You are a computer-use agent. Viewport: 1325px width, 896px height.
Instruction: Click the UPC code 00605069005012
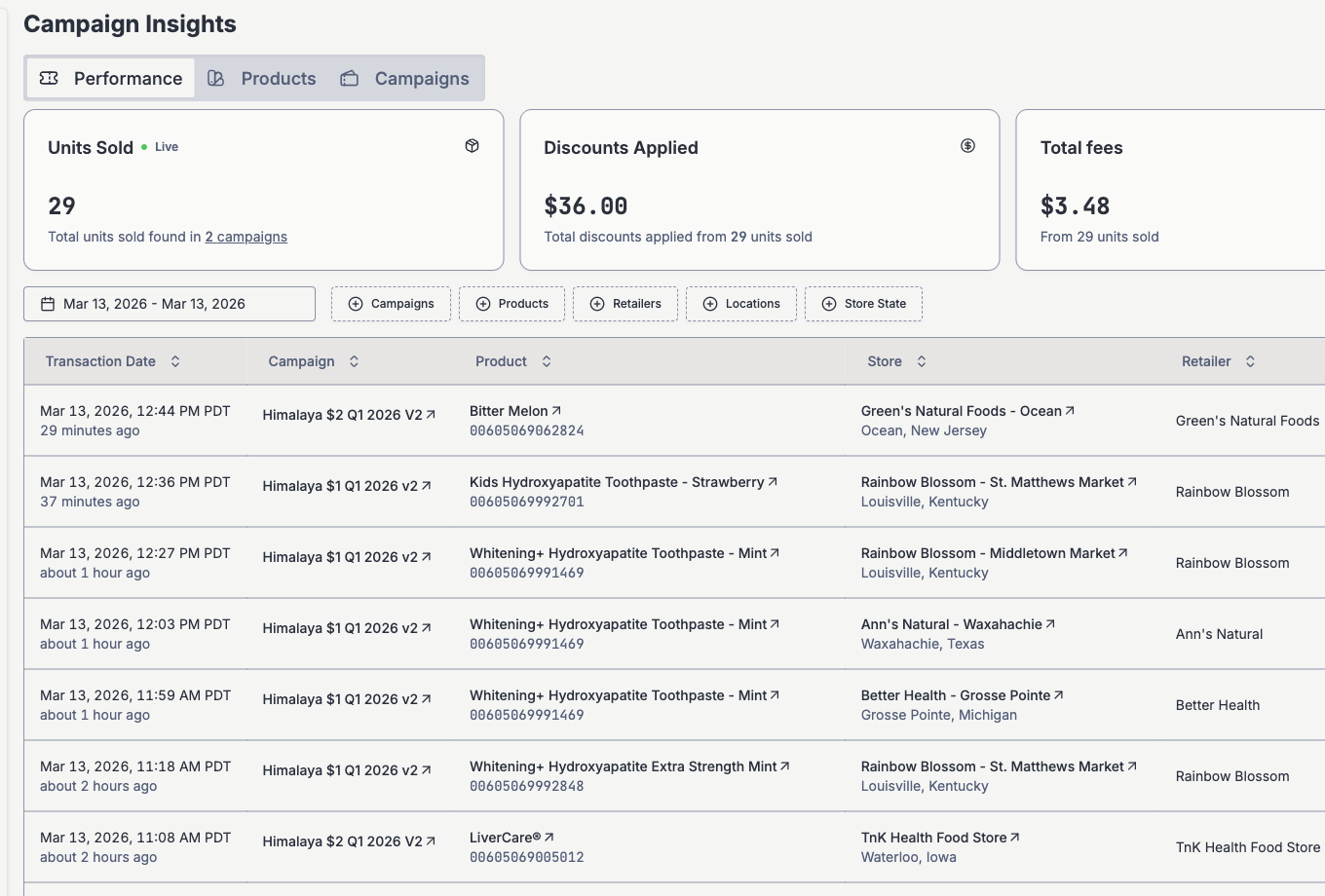coord(527,857)
